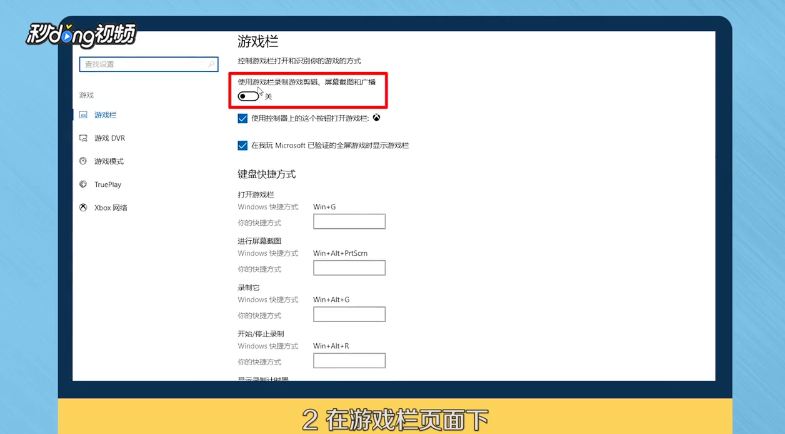Uncheck the Microsoft 已验证的全屏游戏 checkbox

242,146
